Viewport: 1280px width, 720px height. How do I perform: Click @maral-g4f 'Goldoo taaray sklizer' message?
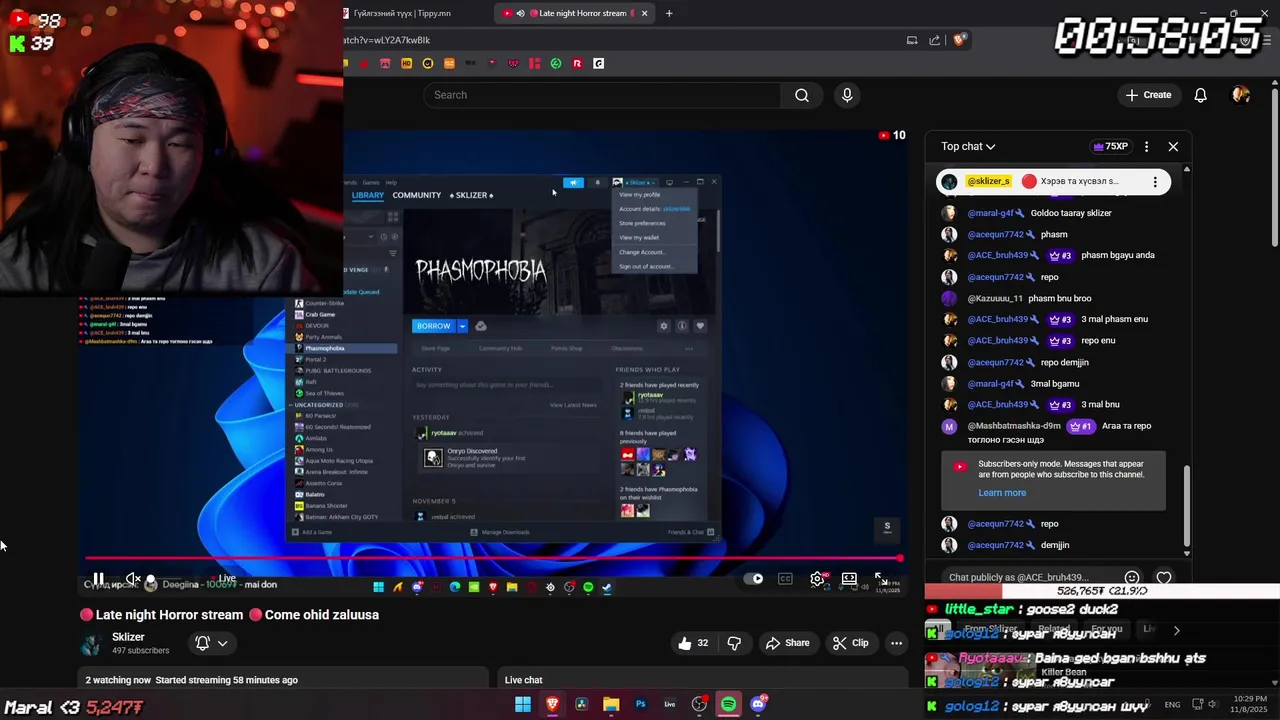tap(1071, 213)
